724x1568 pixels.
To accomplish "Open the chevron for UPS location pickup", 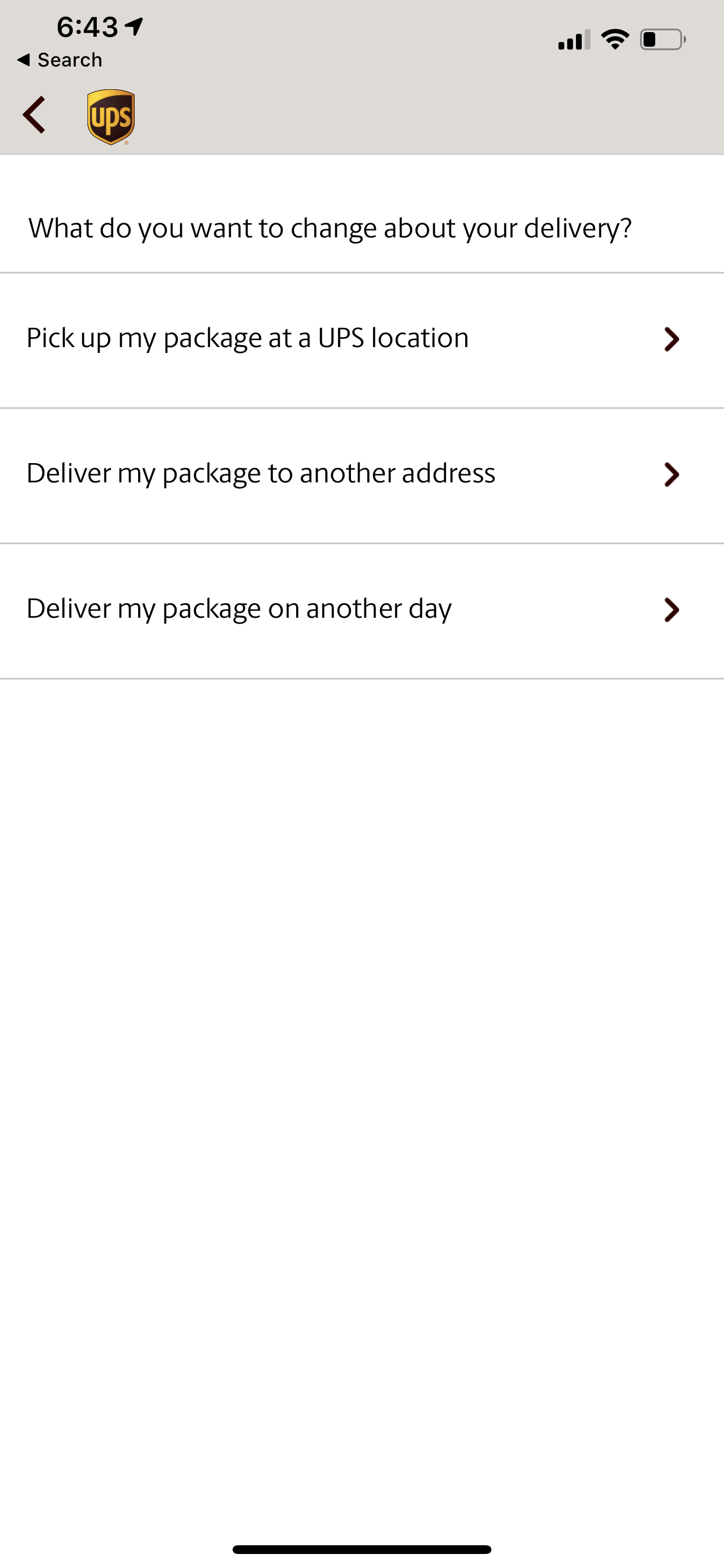I will point(671,339).
